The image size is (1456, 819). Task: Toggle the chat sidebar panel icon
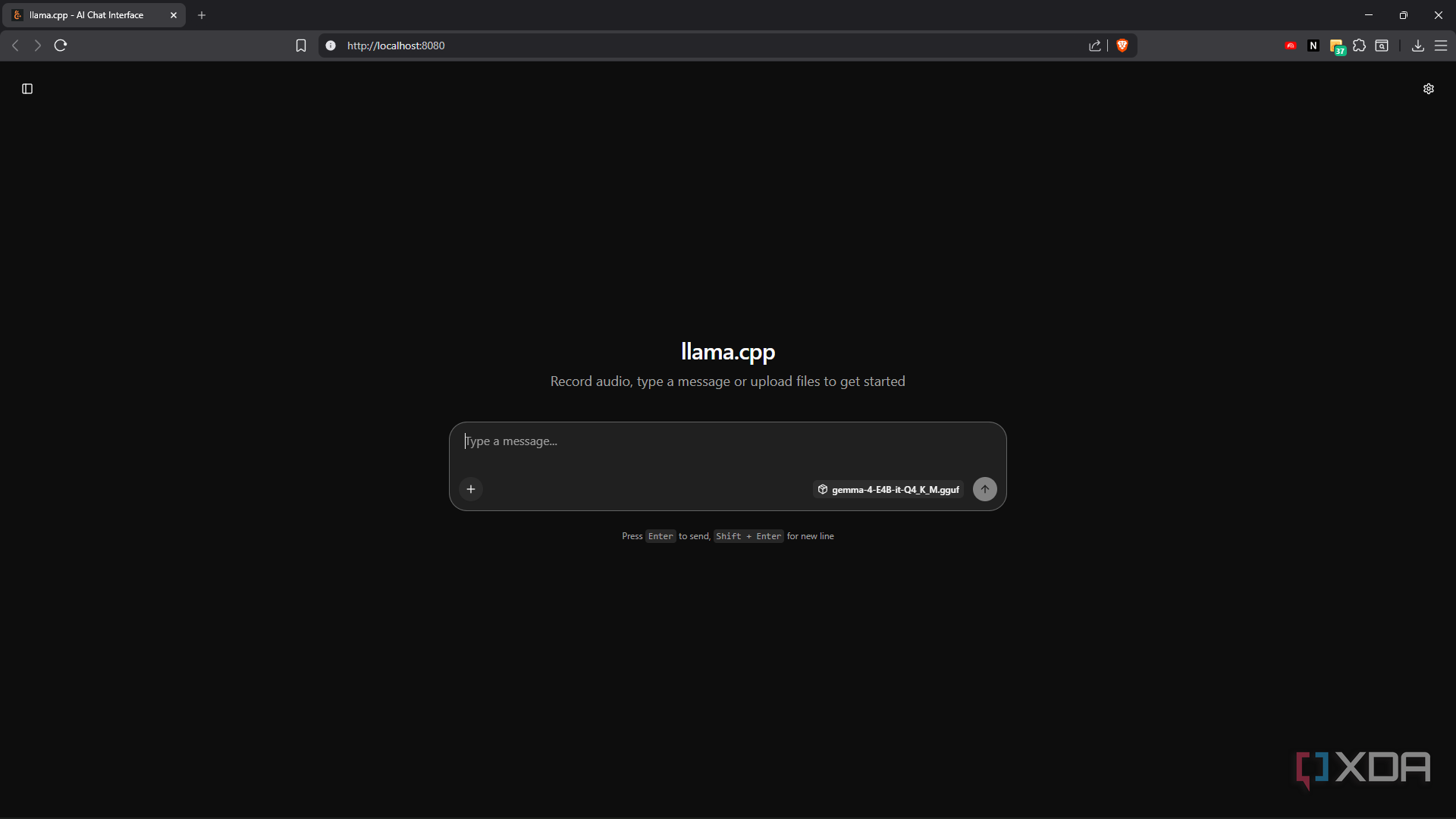tap(27, 89)
